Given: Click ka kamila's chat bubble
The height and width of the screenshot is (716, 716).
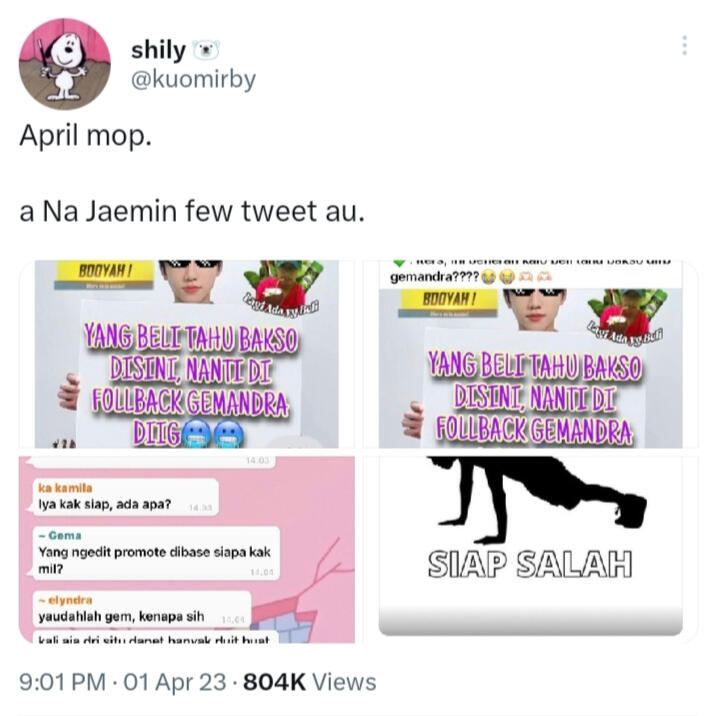Looking at the screenshot, I should pyautogui.click(x=126, y=498).
